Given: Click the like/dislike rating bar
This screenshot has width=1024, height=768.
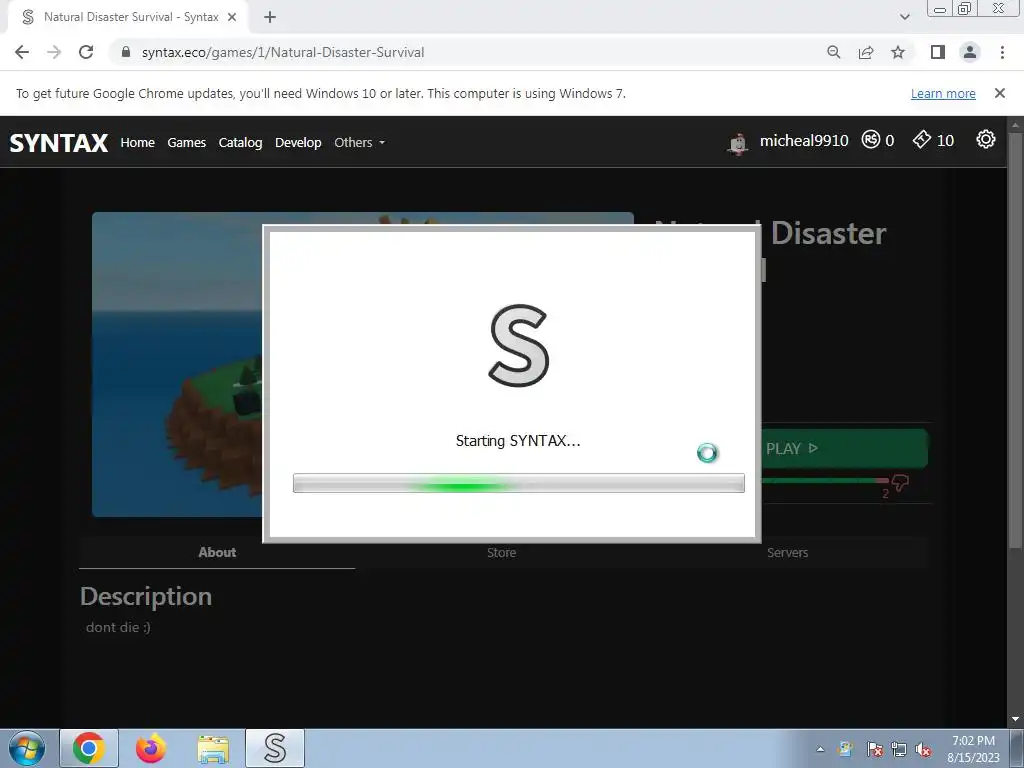Looking at the screenshot, I should coord(825,481).
